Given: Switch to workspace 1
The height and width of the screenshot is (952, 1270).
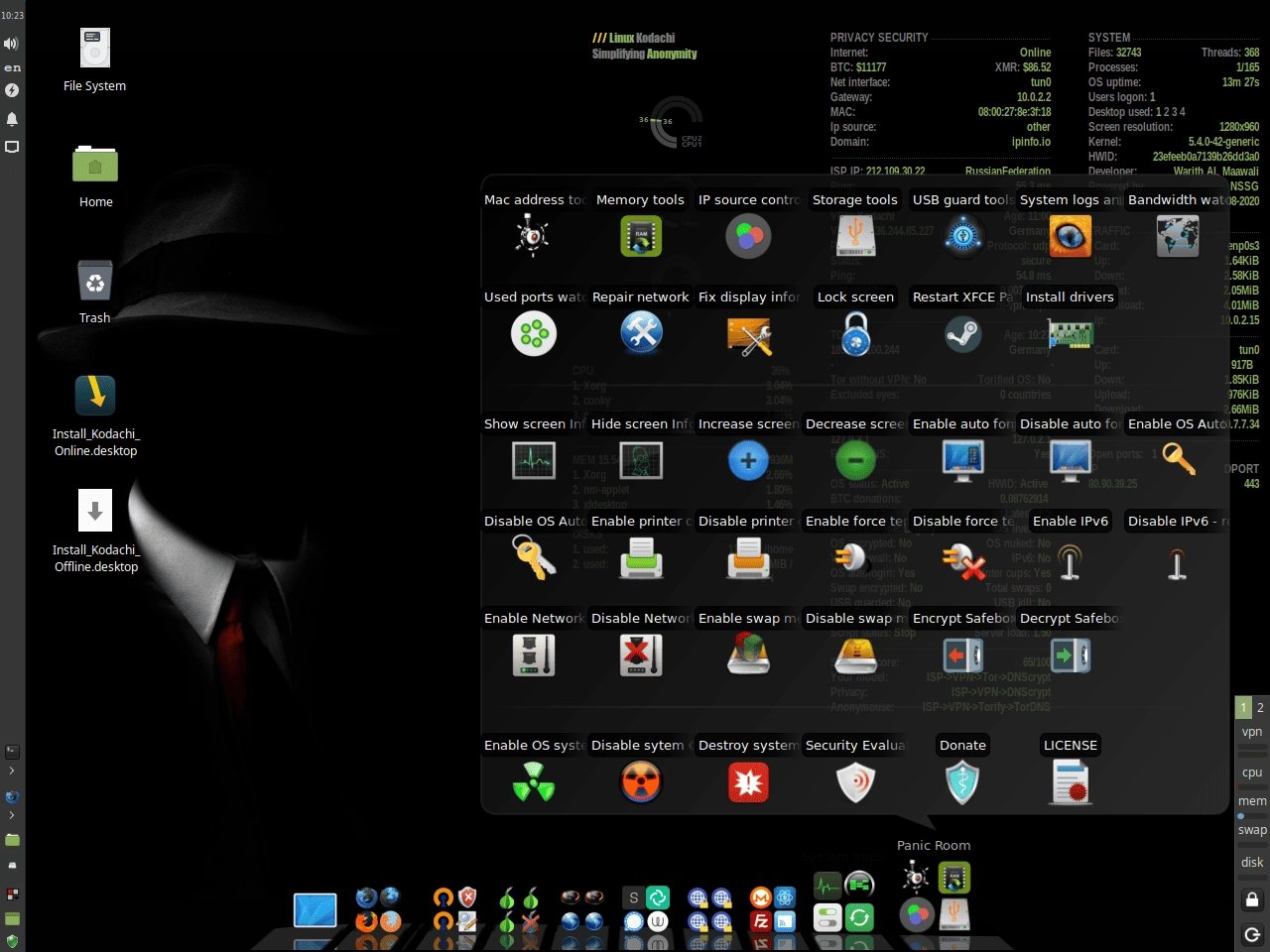Looking at the screenshot, I should (x=1243, y=707).
